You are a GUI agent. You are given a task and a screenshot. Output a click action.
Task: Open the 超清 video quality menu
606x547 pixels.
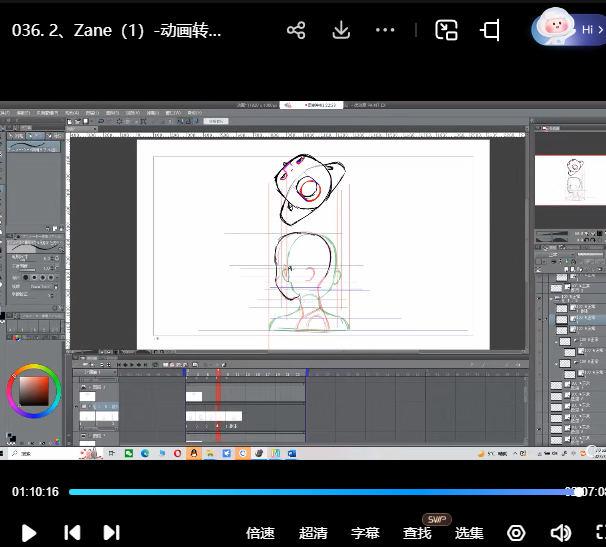click(313, 533)
